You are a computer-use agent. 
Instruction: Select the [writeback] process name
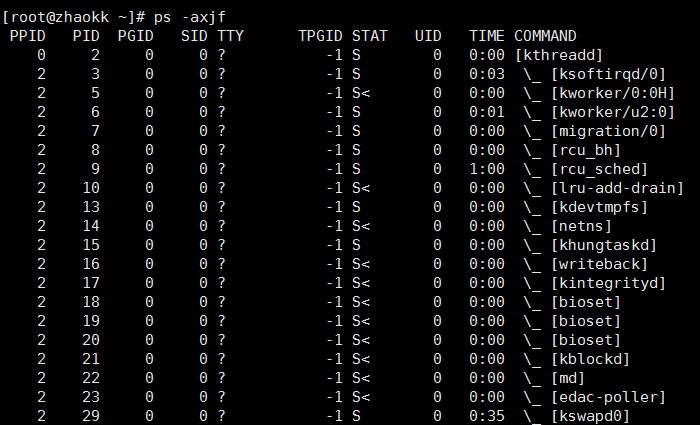pos(600,264)
